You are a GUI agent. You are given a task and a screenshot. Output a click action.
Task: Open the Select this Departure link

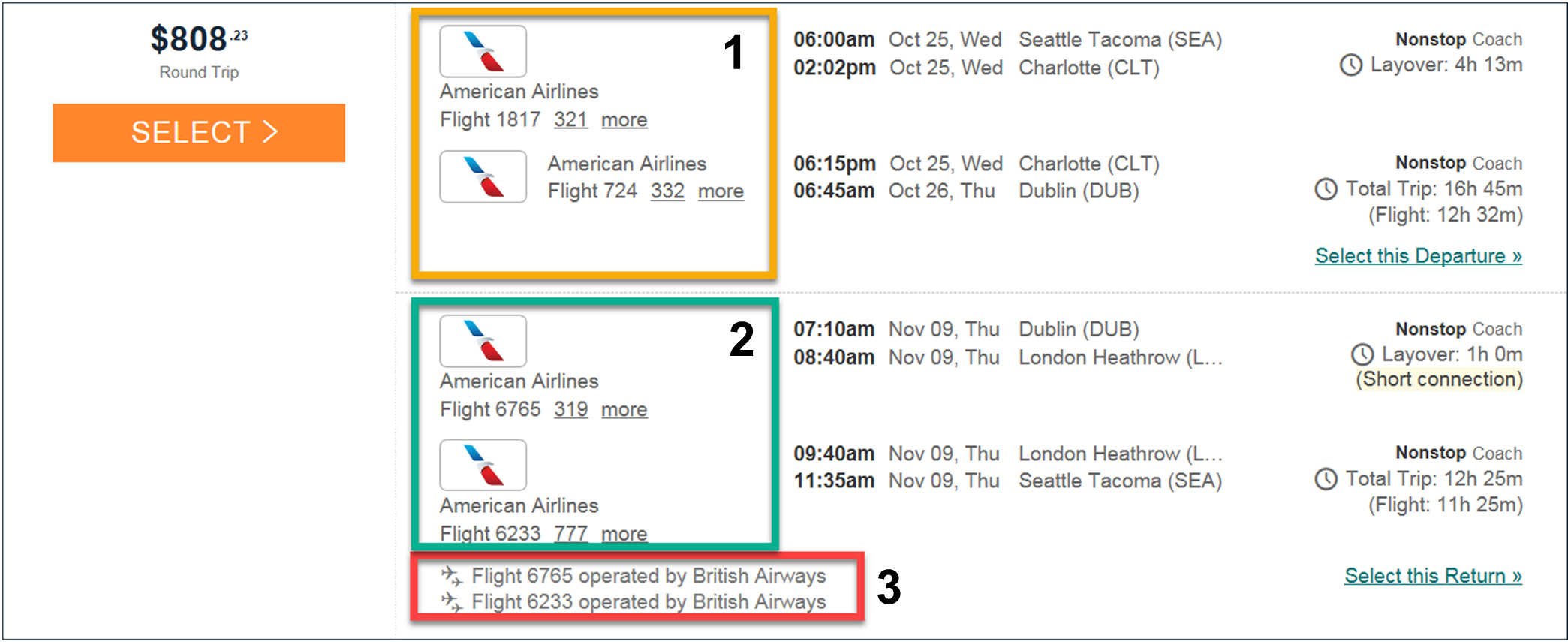point(1418,256)
